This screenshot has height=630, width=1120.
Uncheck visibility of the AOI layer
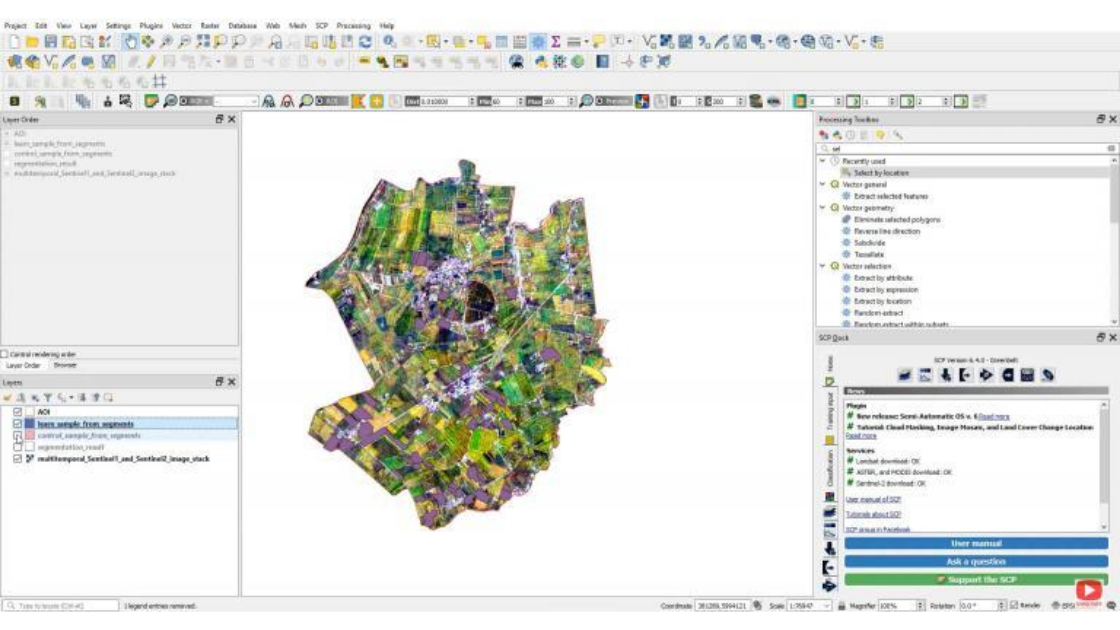[x=18, y=411]
